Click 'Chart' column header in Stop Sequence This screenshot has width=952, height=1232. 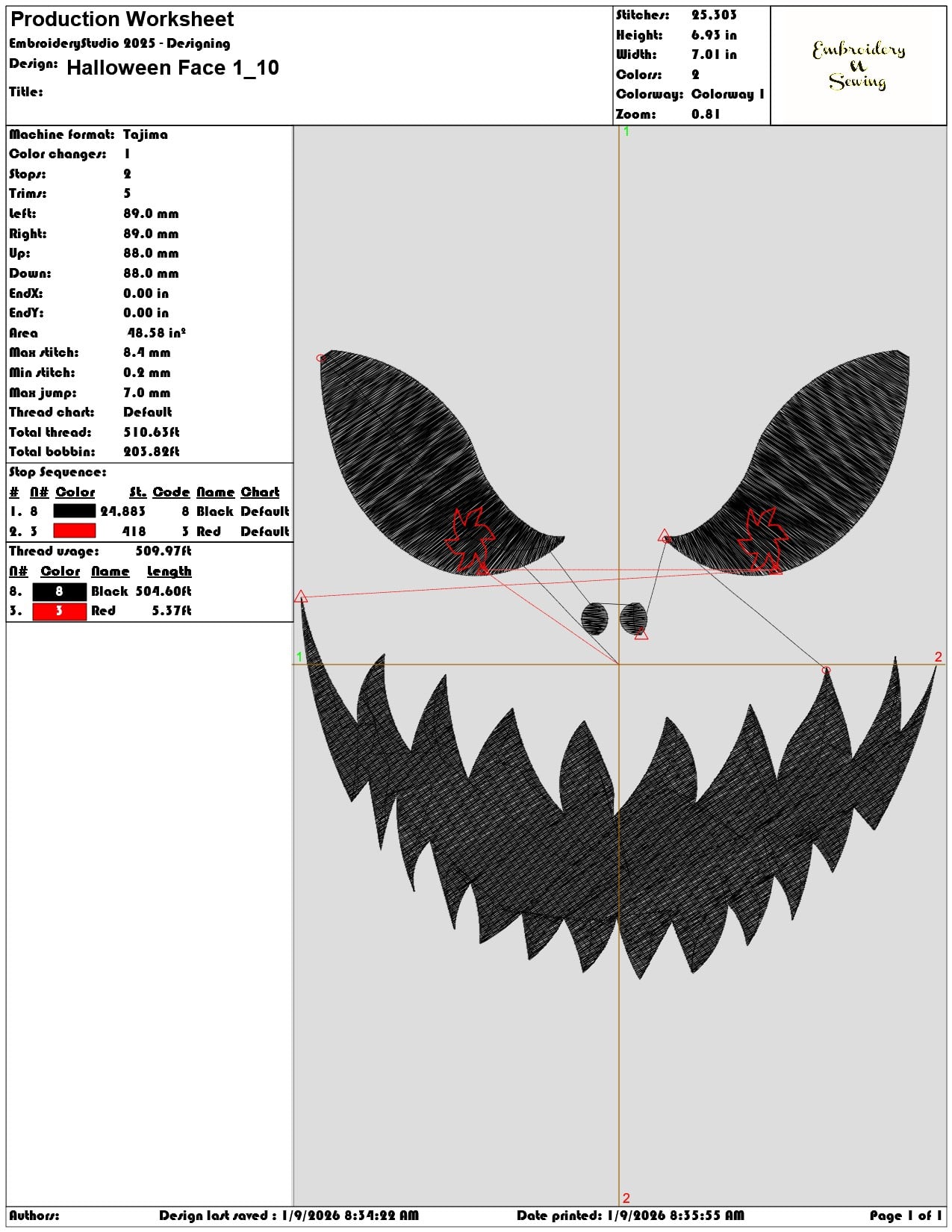tap(260, 492)
